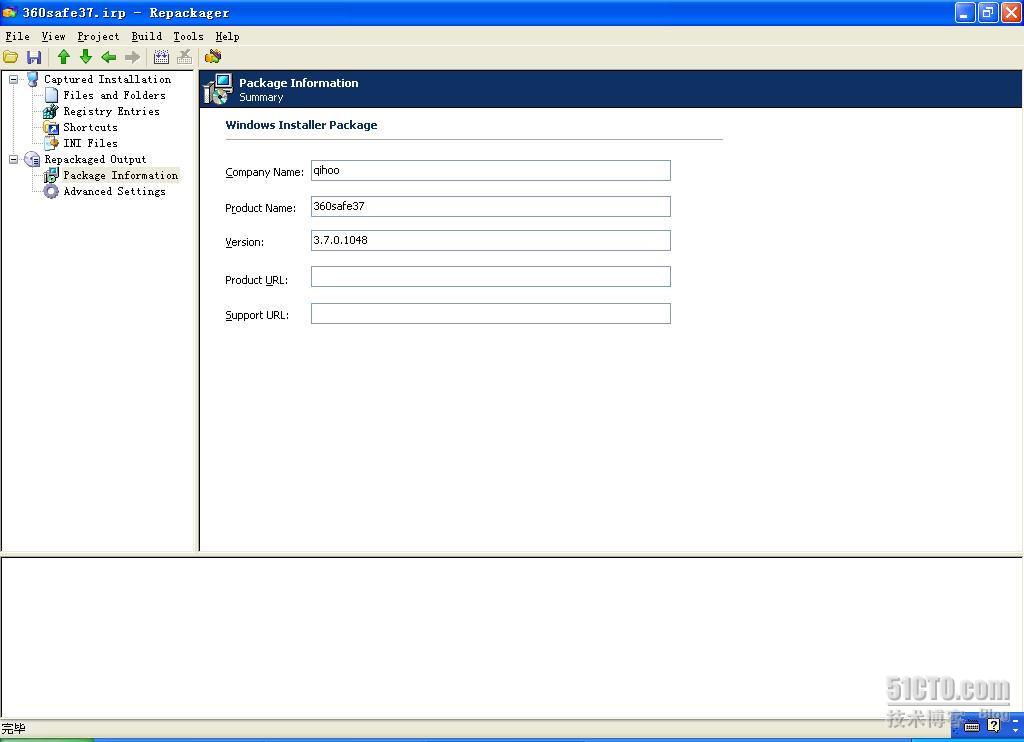The height and width of the screenshot is (742, 1024).
Task: Open the Project menu
Action: point(98,36)
